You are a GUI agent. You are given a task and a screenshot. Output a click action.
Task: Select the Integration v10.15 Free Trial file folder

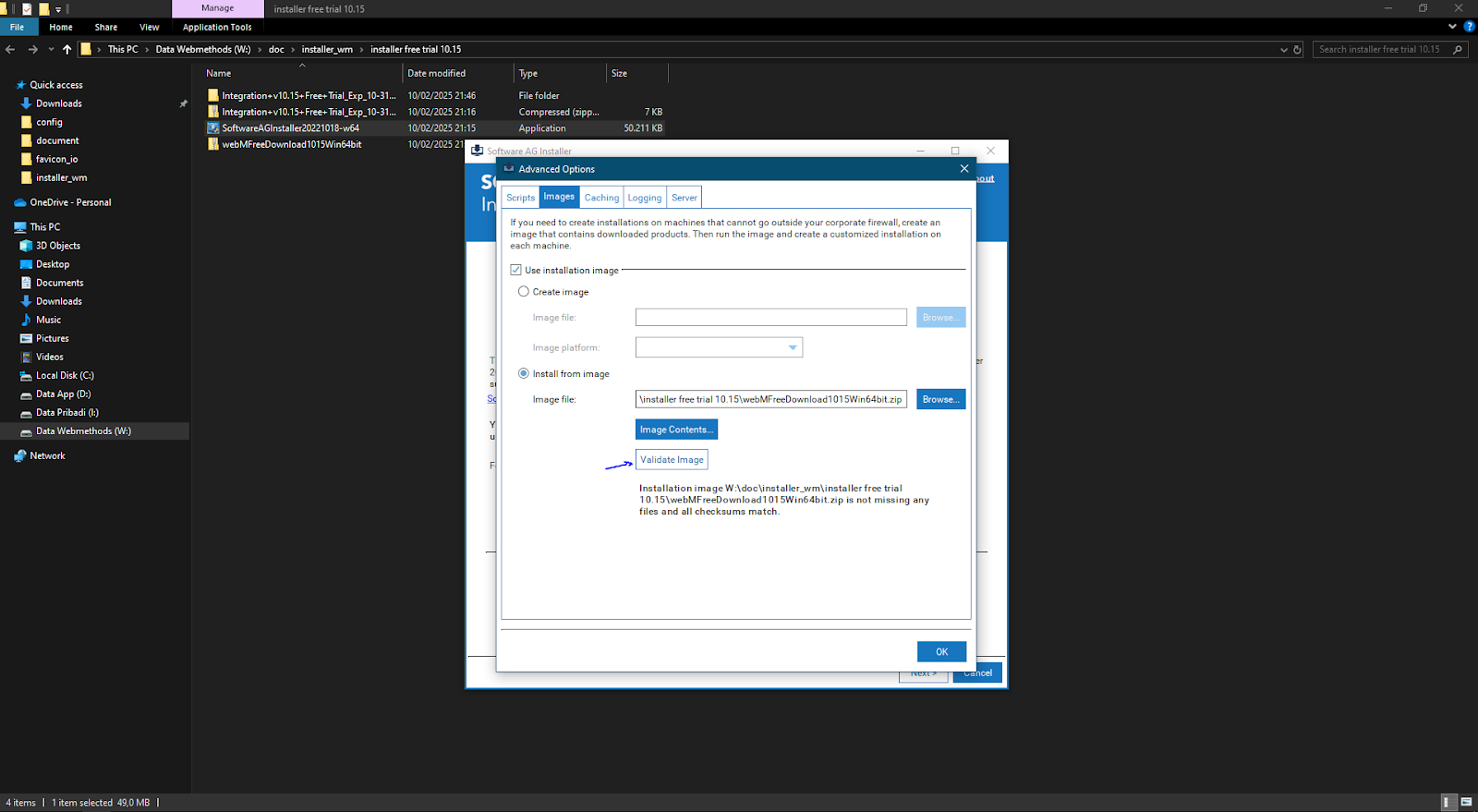point(434,95)
